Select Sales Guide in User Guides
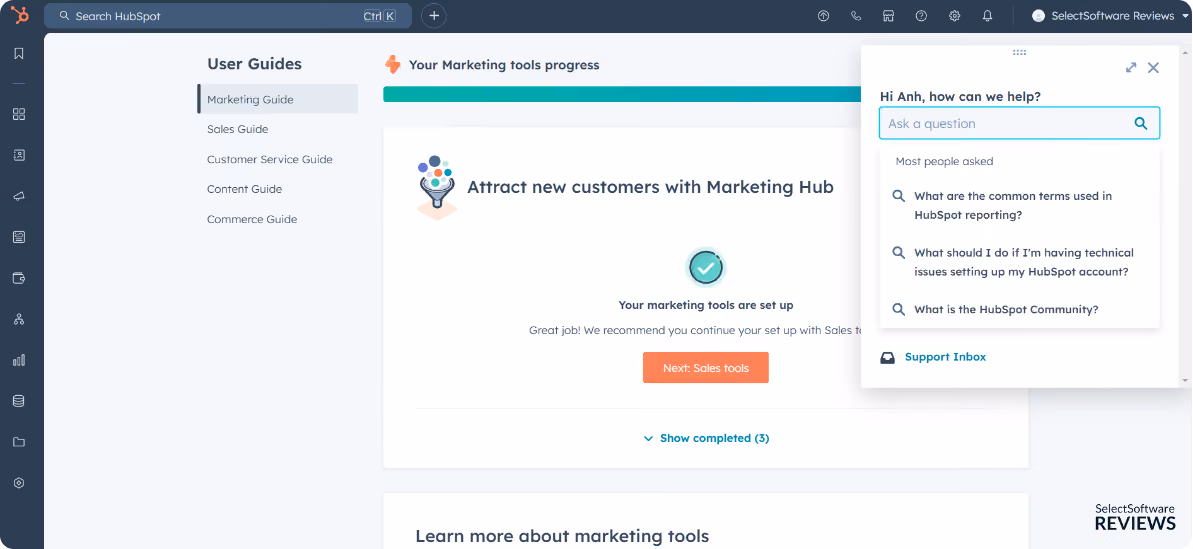Viewport: 1193px width, 549px height. [x=237, y=129]
